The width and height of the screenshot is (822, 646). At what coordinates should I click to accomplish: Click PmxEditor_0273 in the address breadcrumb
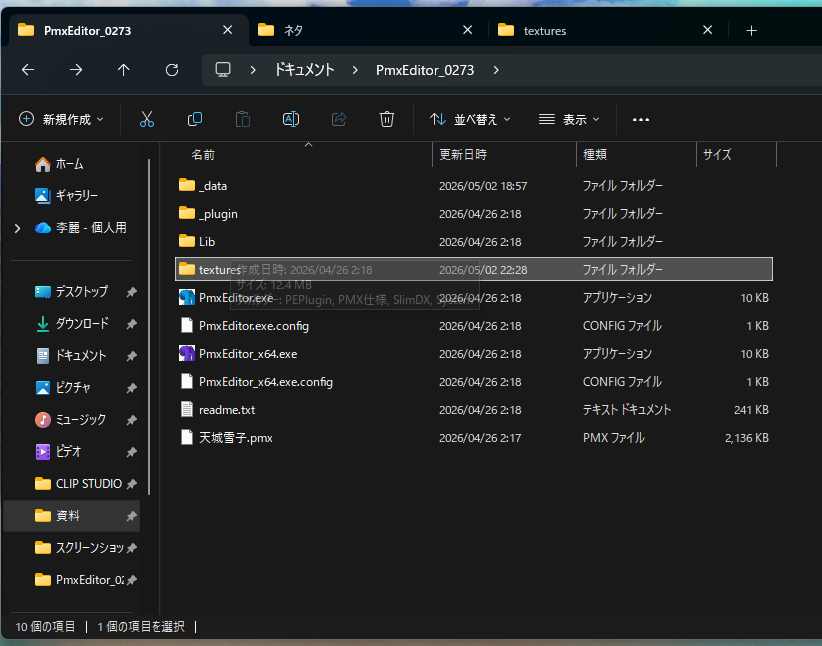coord(425,70)
